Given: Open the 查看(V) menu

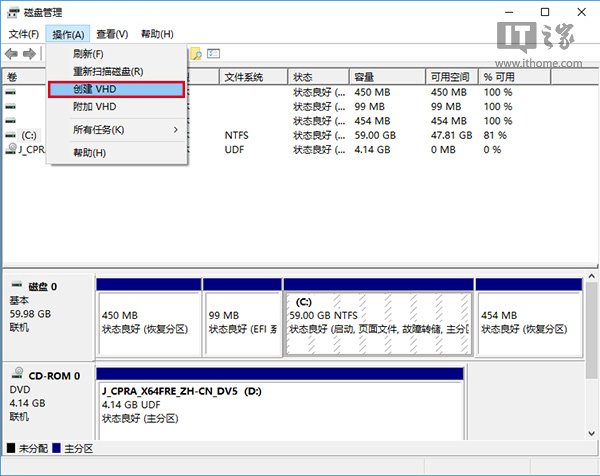Looking at the screenshot, I should click(112, 34).
